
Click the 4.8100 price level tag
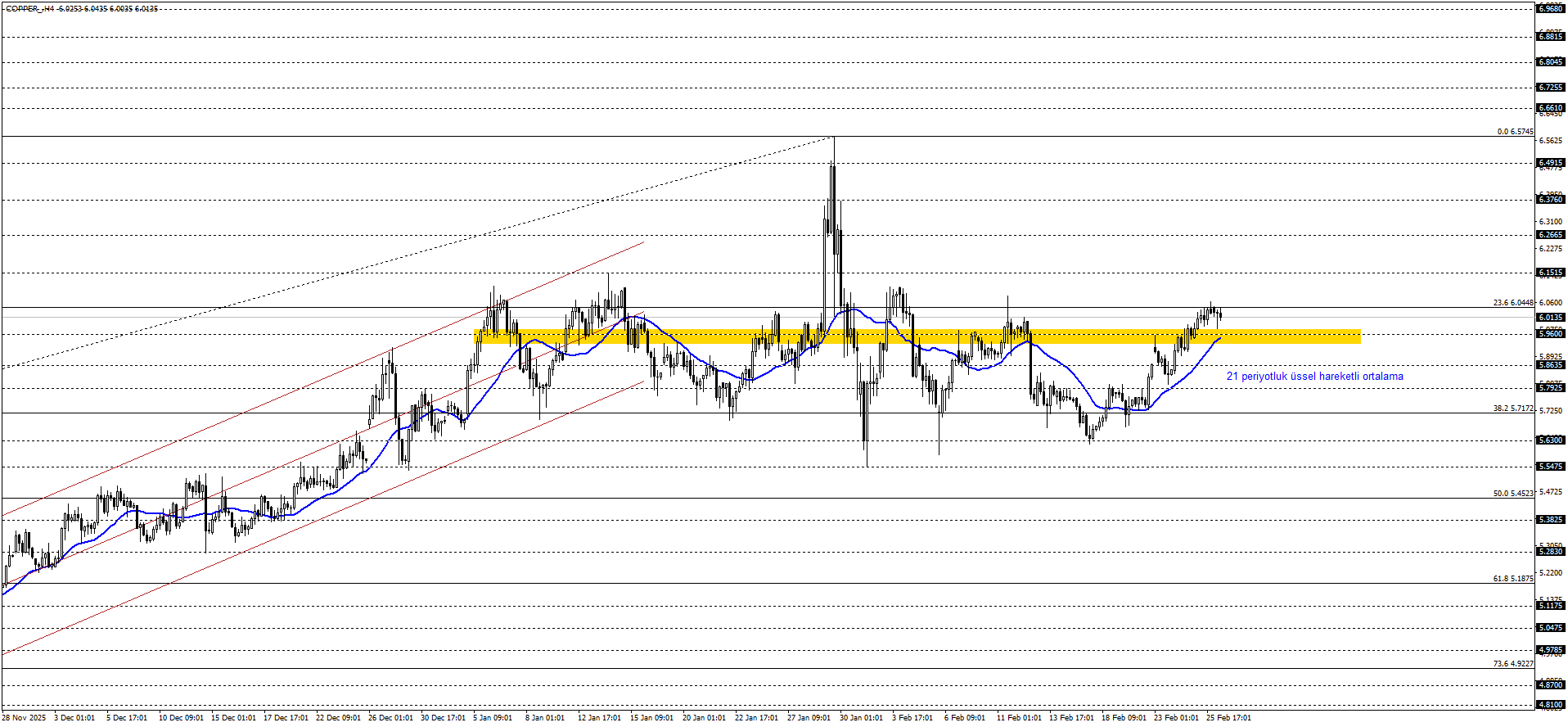tap(1550, 704)
